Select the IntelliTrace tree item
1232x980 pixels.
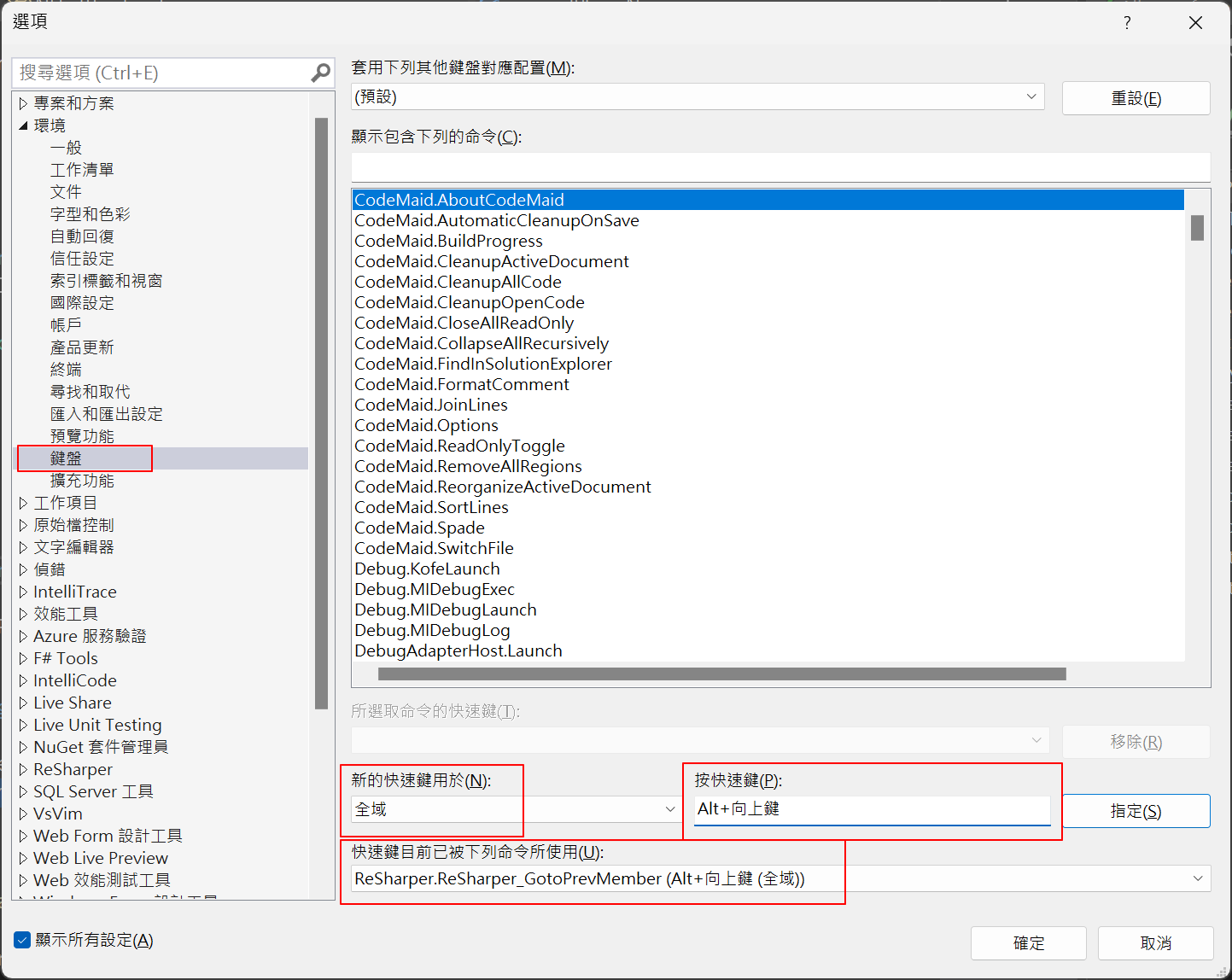(x=75, y=592)
